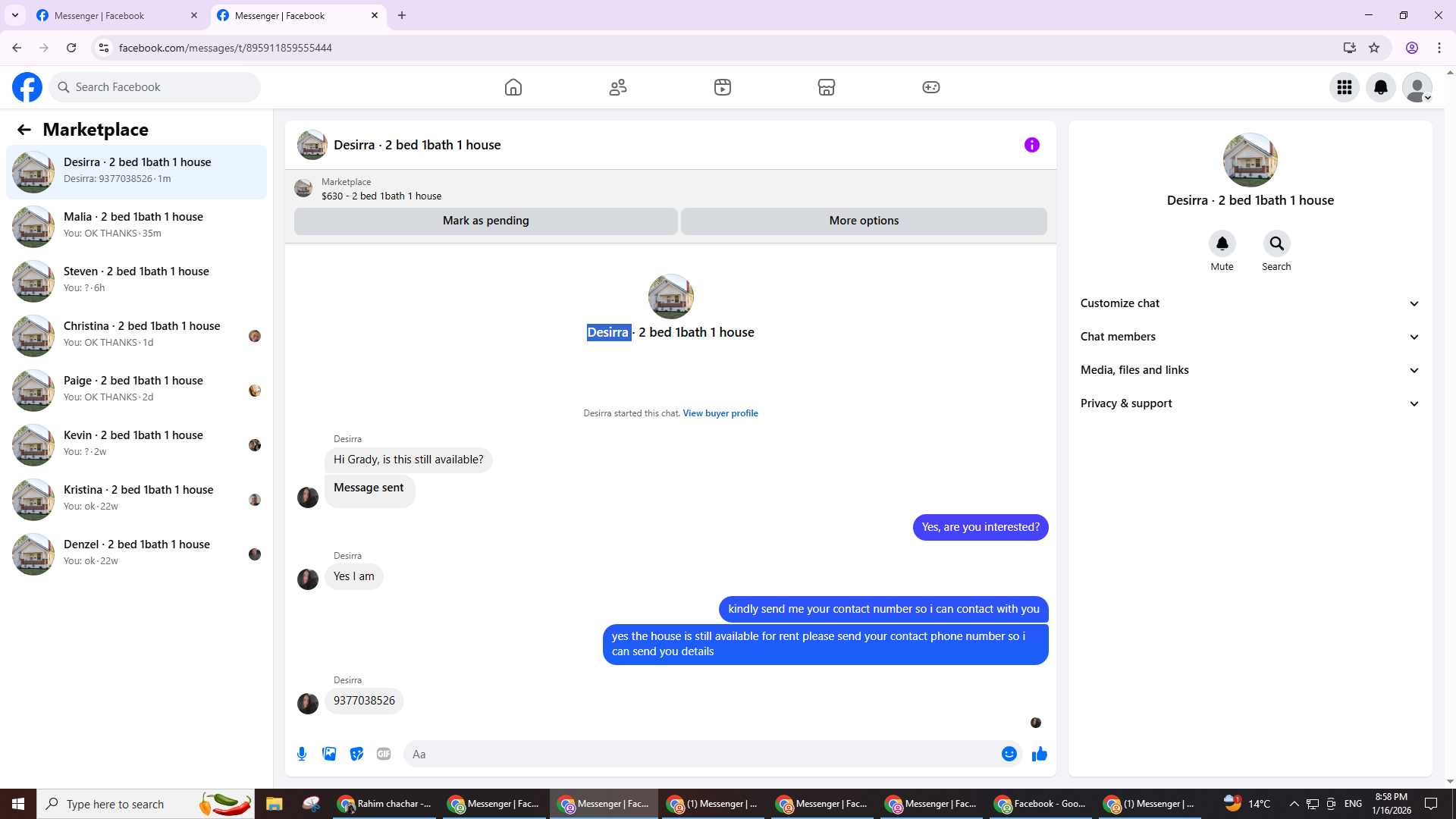The width and height of the screenshot is (1456, 819).
Task: Expand Customize chat section
Action: point(1249,303)
